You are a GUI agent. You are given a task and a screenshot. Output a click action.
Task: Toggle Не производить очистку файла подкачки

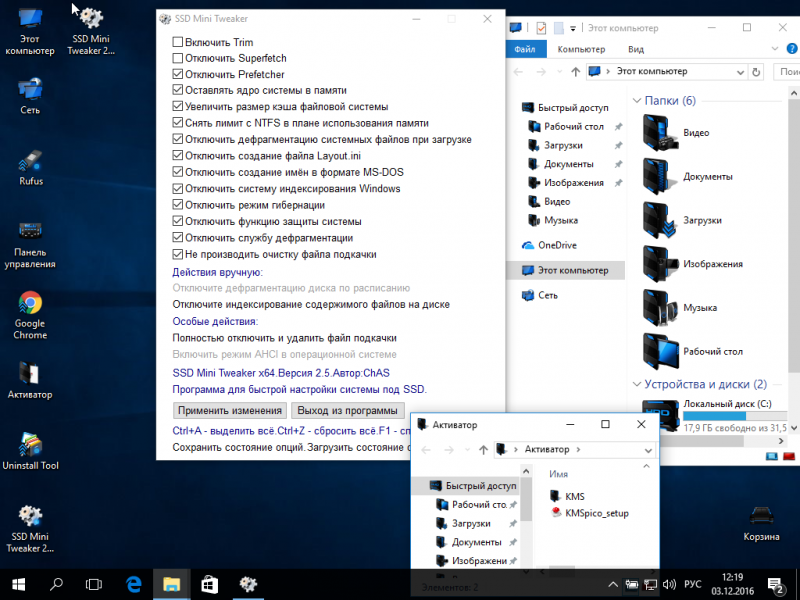[x=178, y=254]
